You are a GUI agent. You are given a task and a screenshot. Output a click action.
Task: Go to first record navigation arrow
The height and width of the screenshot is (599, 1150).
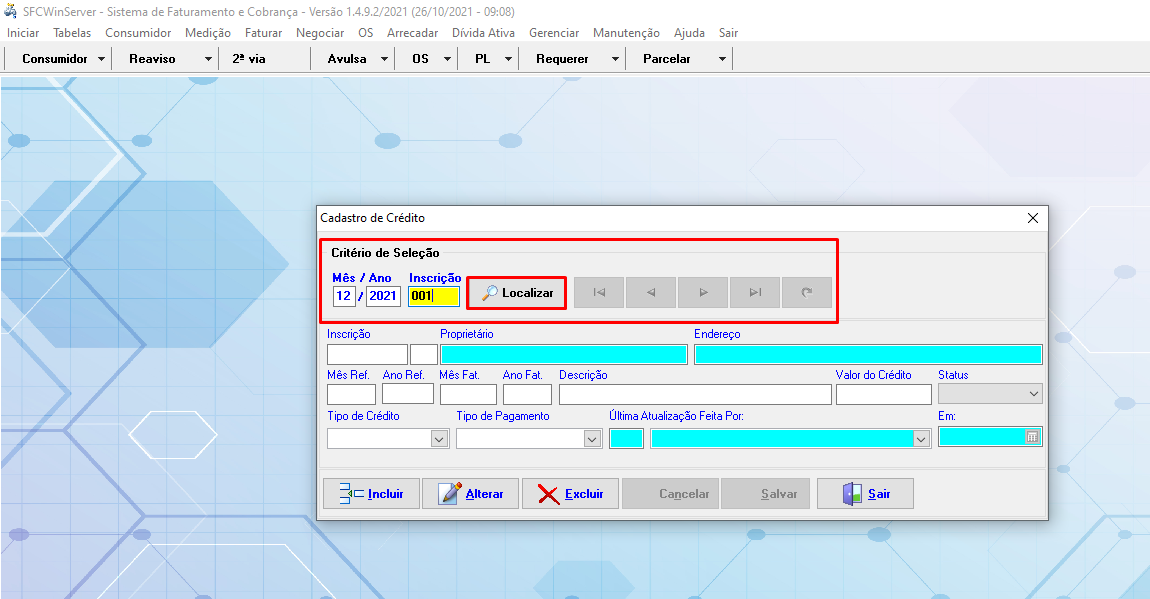[599, 293]
